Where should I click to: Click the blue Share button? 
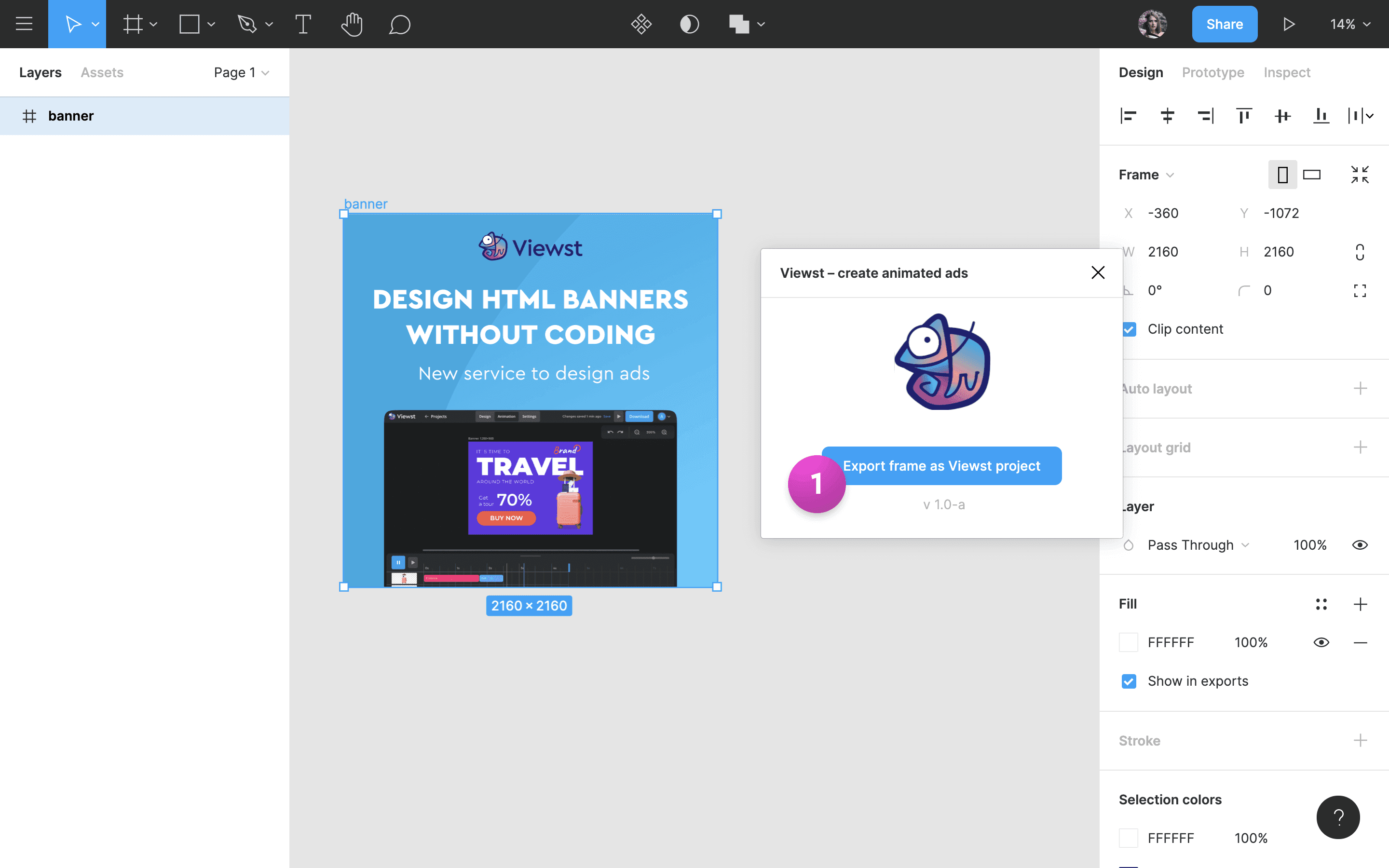[1224, 24]
